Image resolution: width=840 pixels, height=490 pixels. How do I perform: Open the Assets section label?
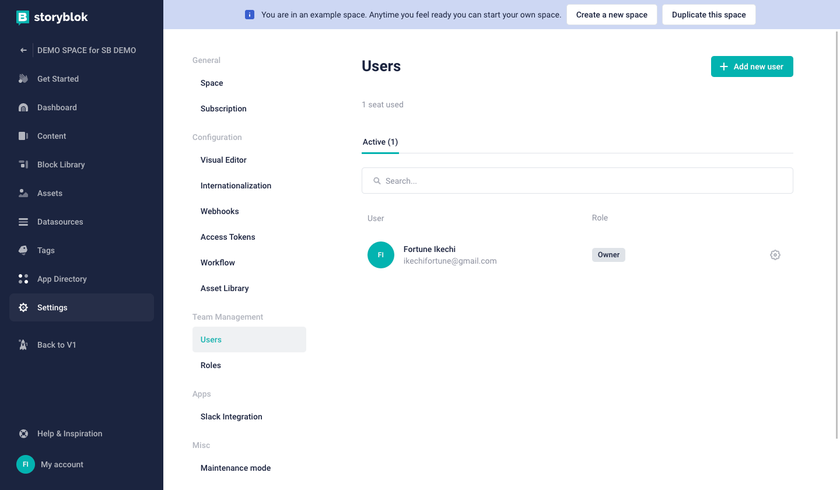click(50, 193)
